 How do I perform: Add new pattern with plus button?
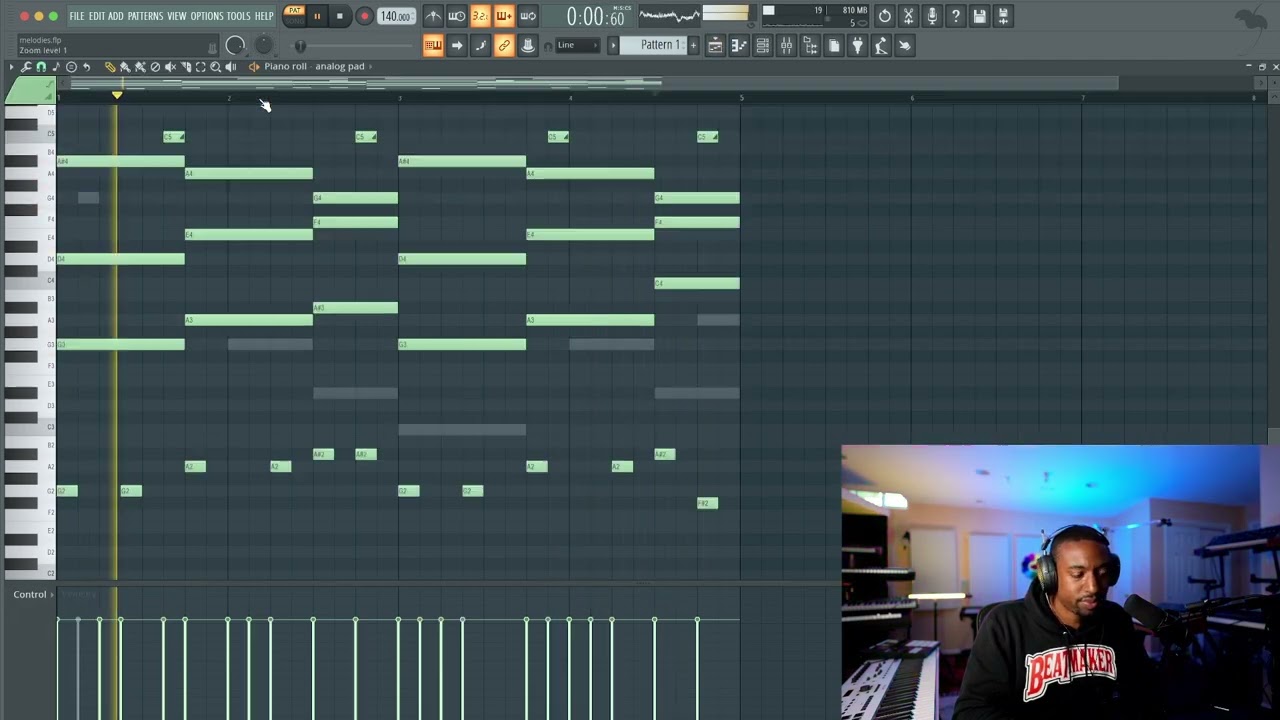(693, 45)
